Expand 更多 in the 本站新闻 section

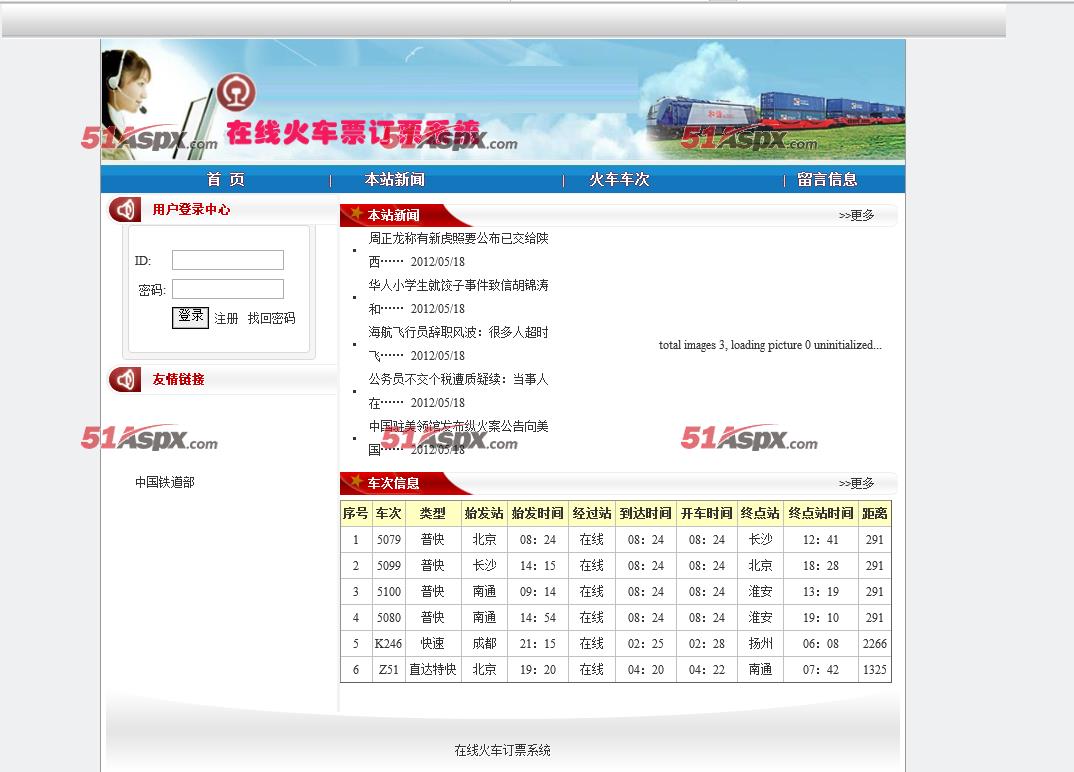856,215
